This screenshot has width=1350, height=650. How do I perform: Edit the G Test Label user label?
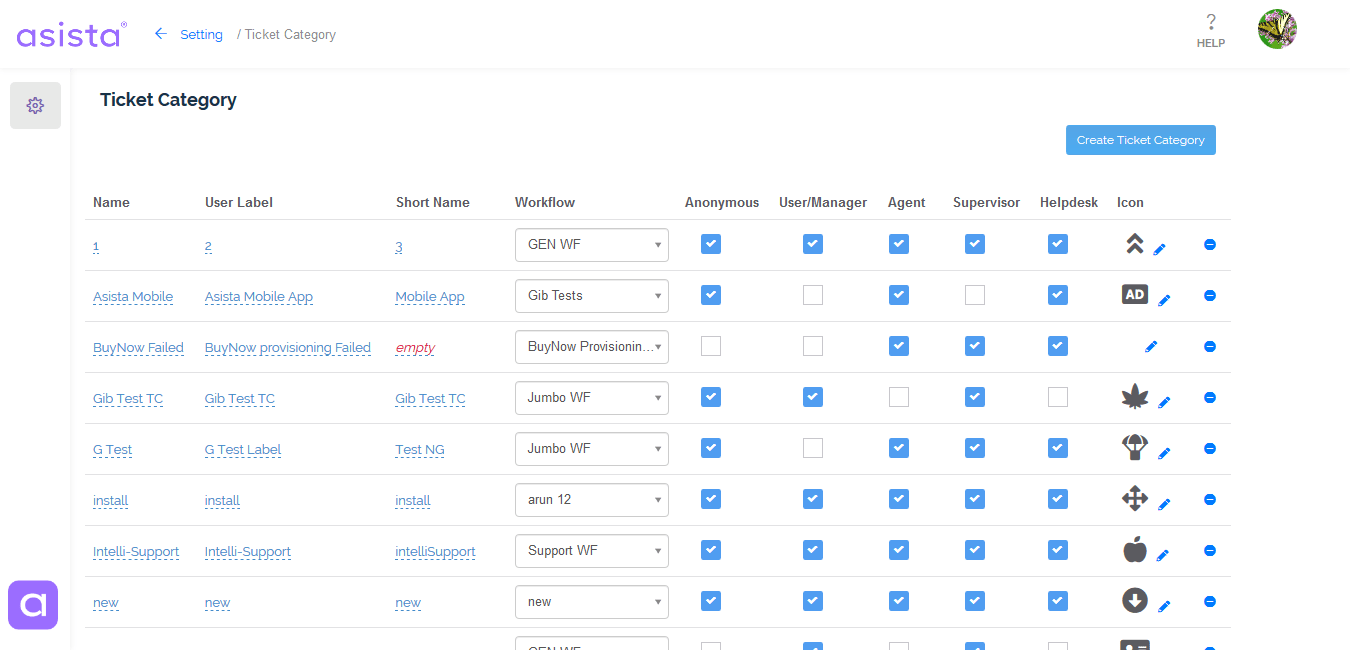243,450
